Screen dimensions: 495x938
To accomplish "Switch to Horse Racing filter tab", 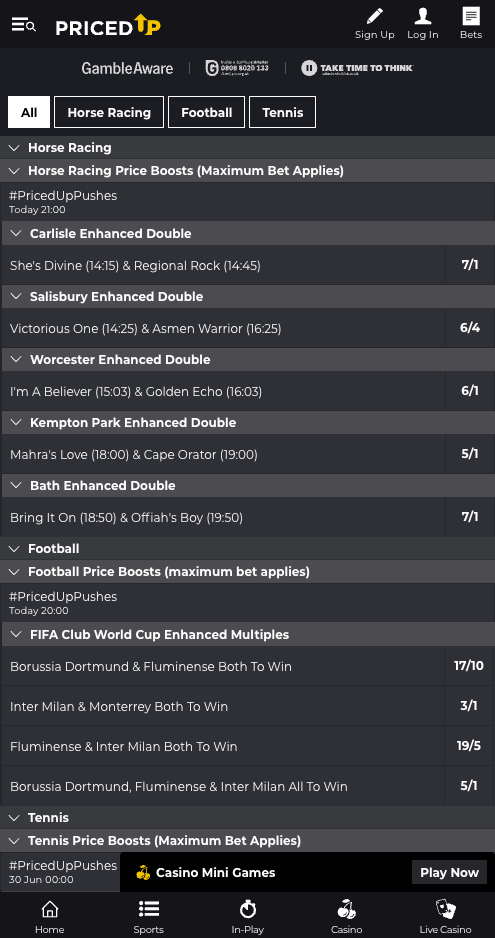I will pos(109,112).
